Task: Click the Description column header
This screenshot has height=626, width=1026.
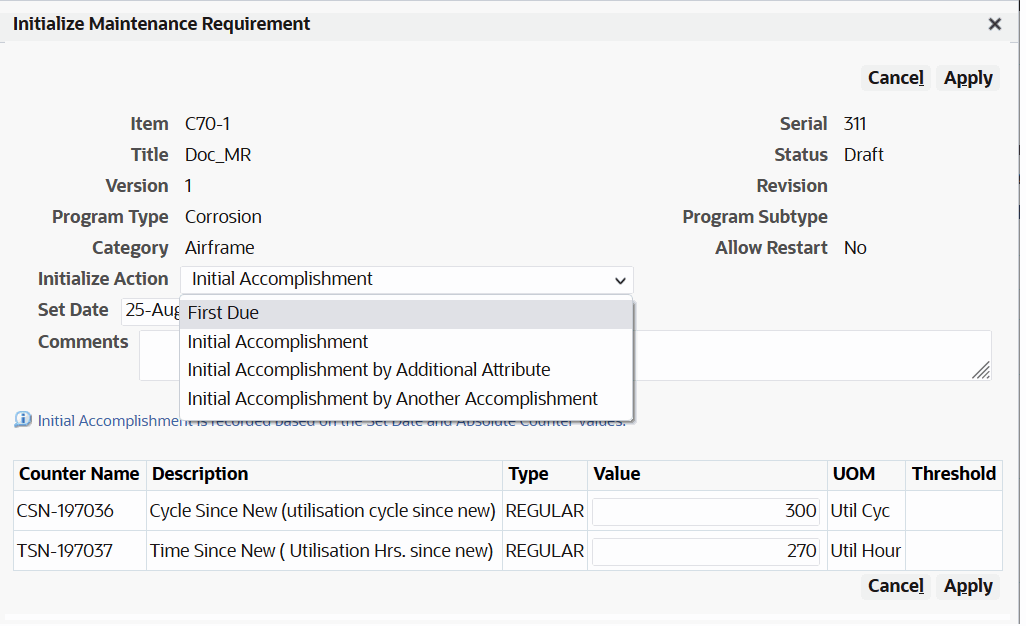Action: [x=200, y=474]
